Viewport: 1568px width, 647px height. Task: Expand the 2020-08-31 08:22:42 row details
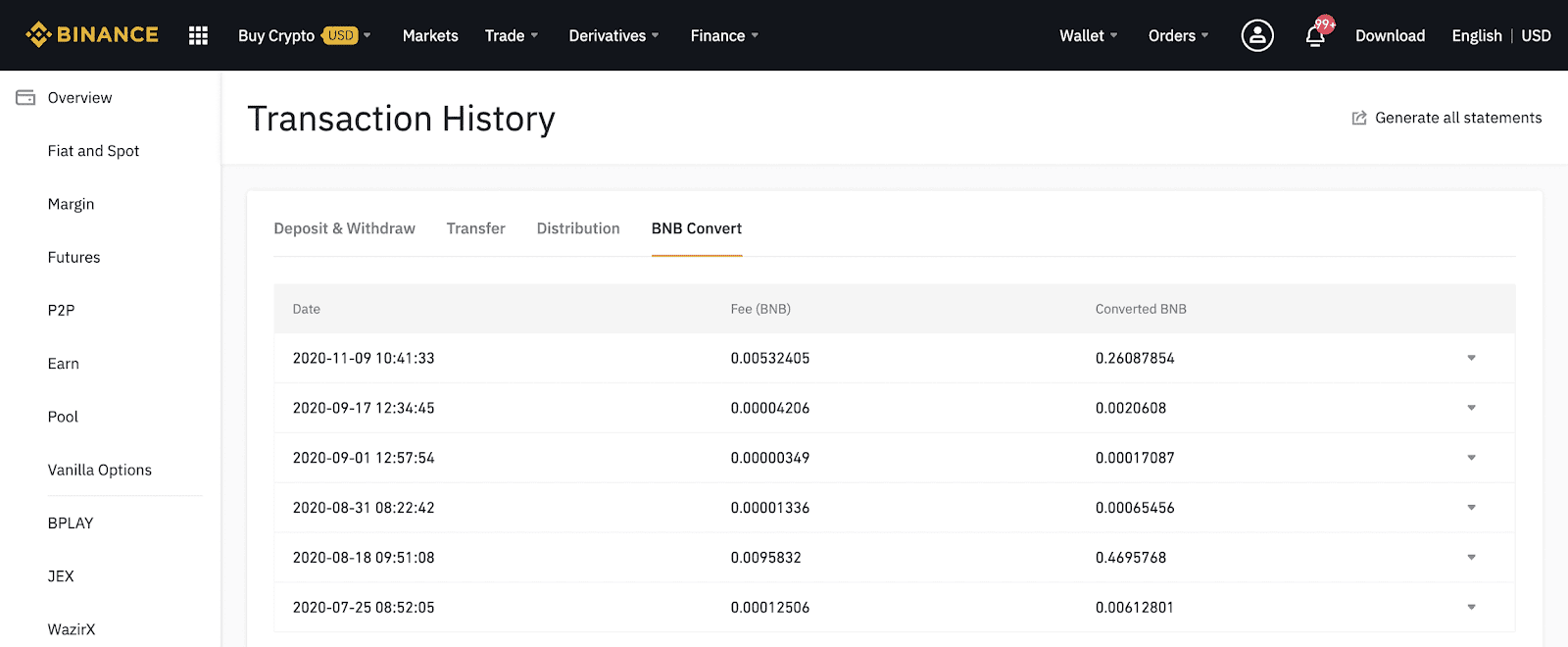click(x=1471, y=507)
